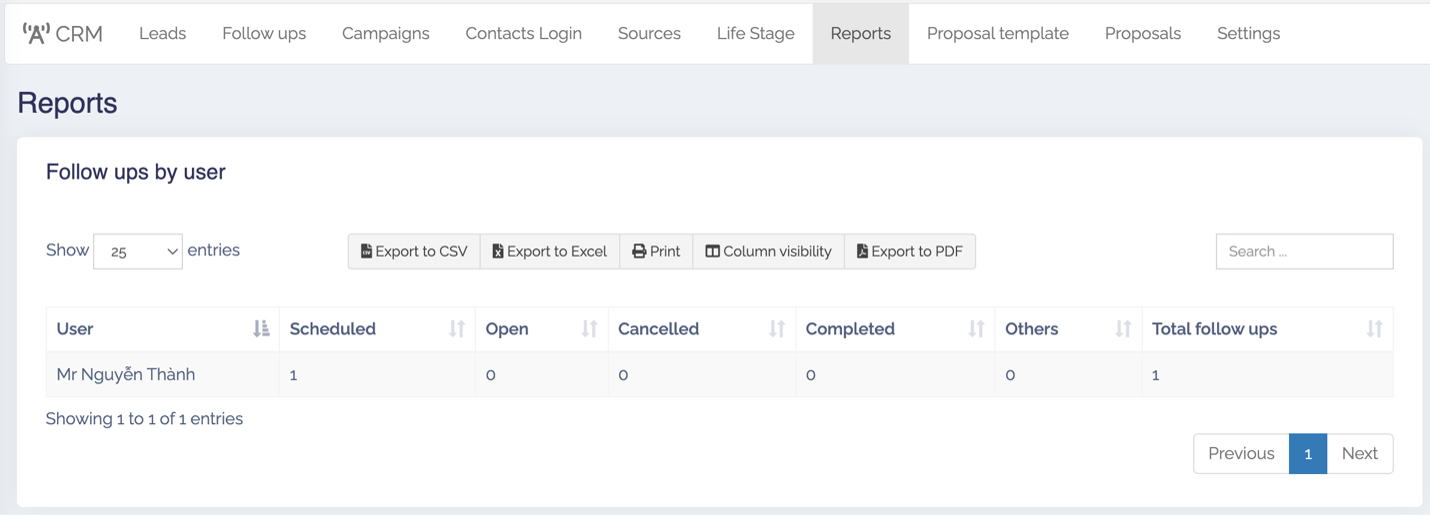Sort the Scheduled column using its arrows
The image size is (1430, 519).
point(457,329)
